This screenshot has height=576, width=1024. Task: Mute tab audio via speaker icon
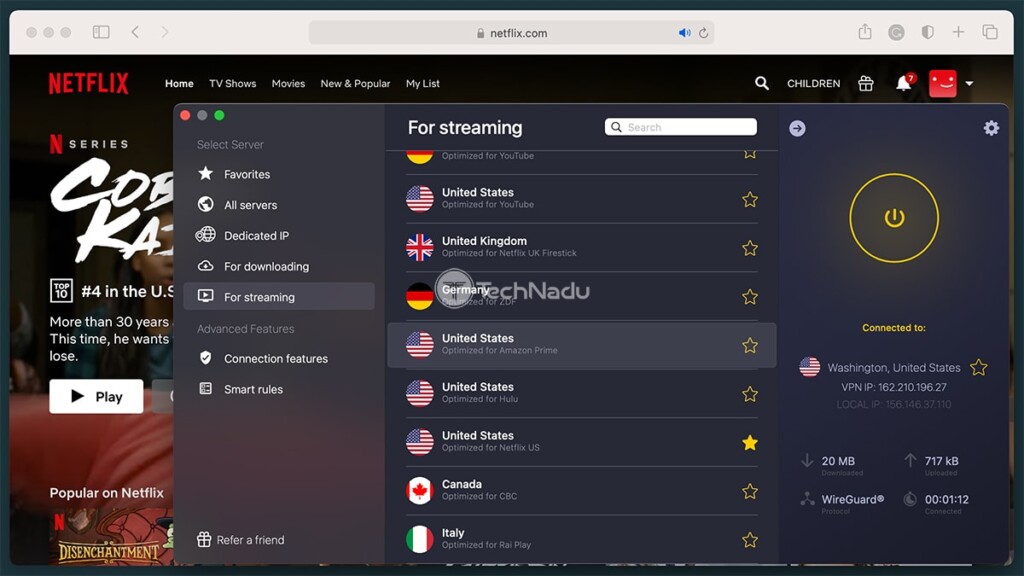[684, 33]
